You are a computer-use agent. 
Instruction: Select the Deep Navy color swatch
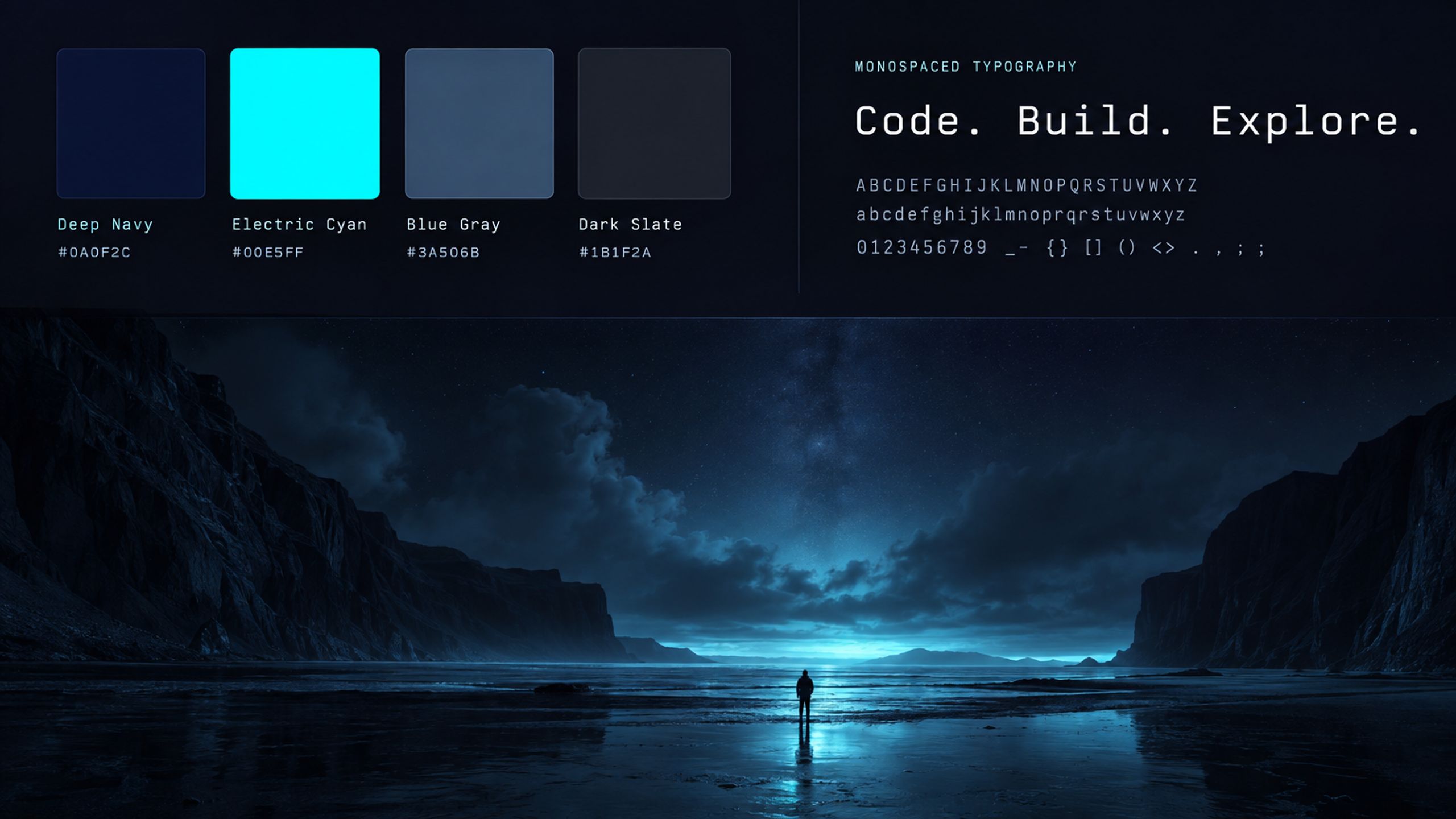pyautogui.click(x=131, y=123)
